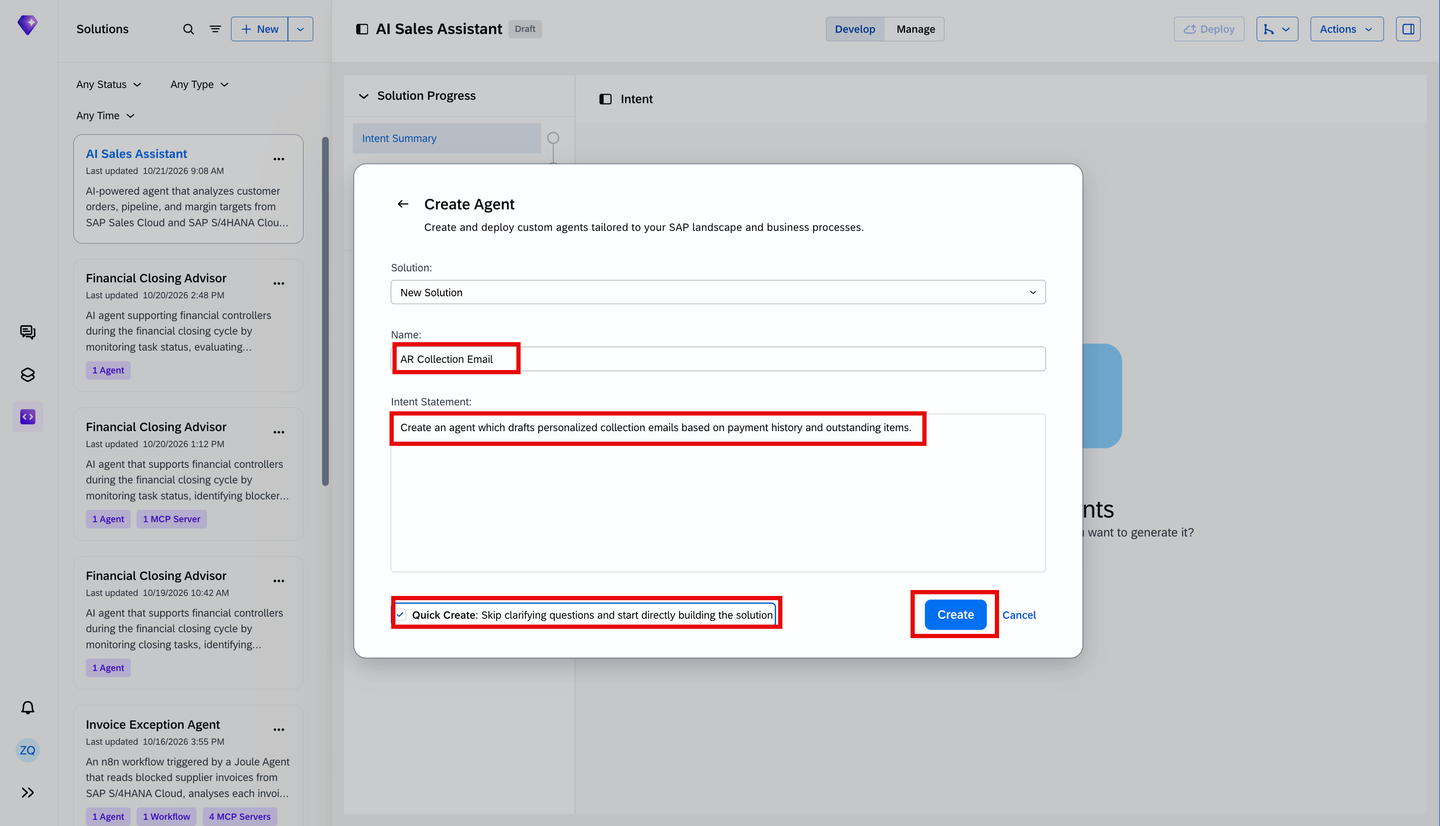
Task: Click the 1 Workflow tag
Action: point(167,817)
